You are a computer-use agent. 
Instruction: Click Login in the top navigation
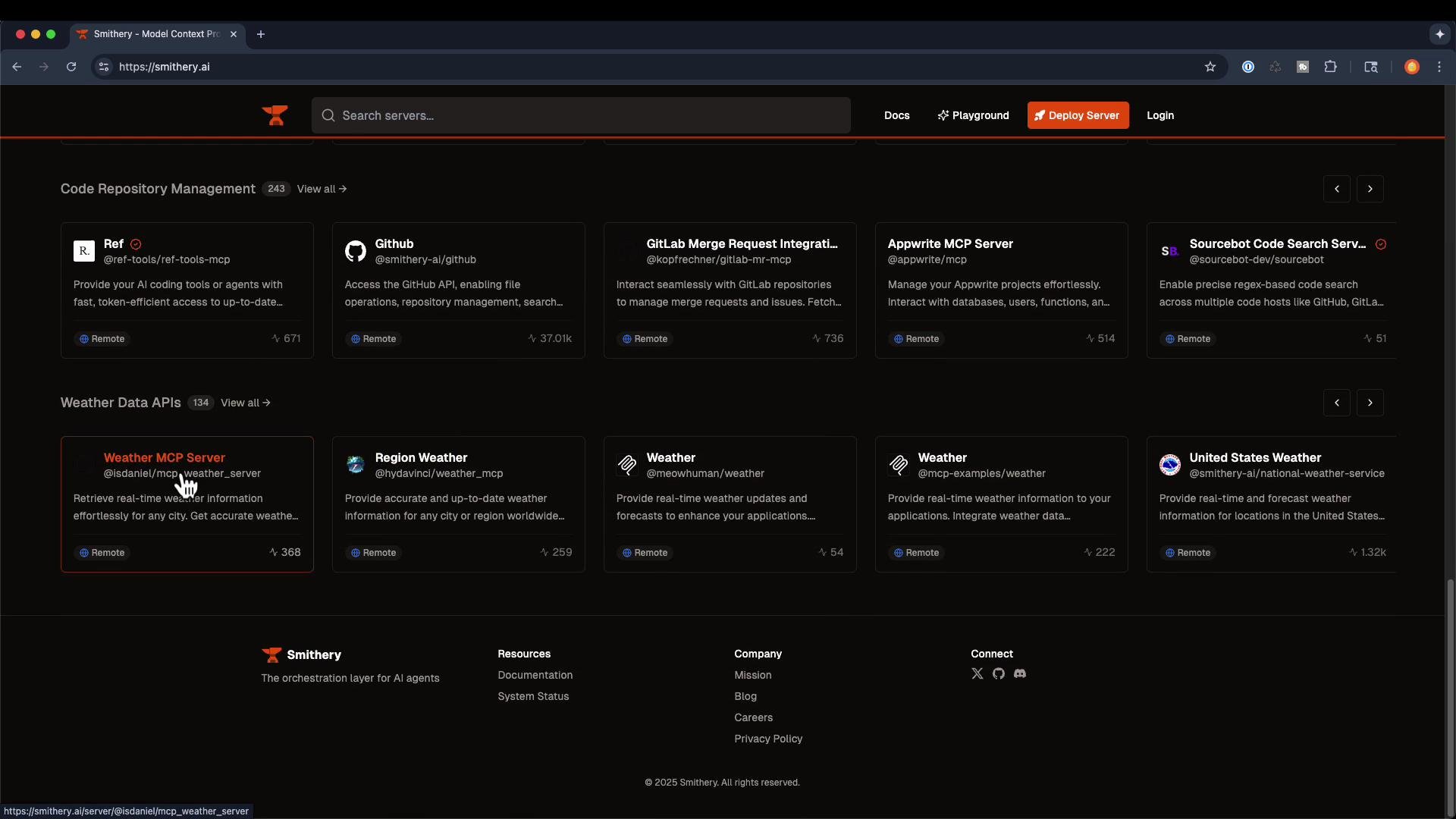click(1160, 115)
